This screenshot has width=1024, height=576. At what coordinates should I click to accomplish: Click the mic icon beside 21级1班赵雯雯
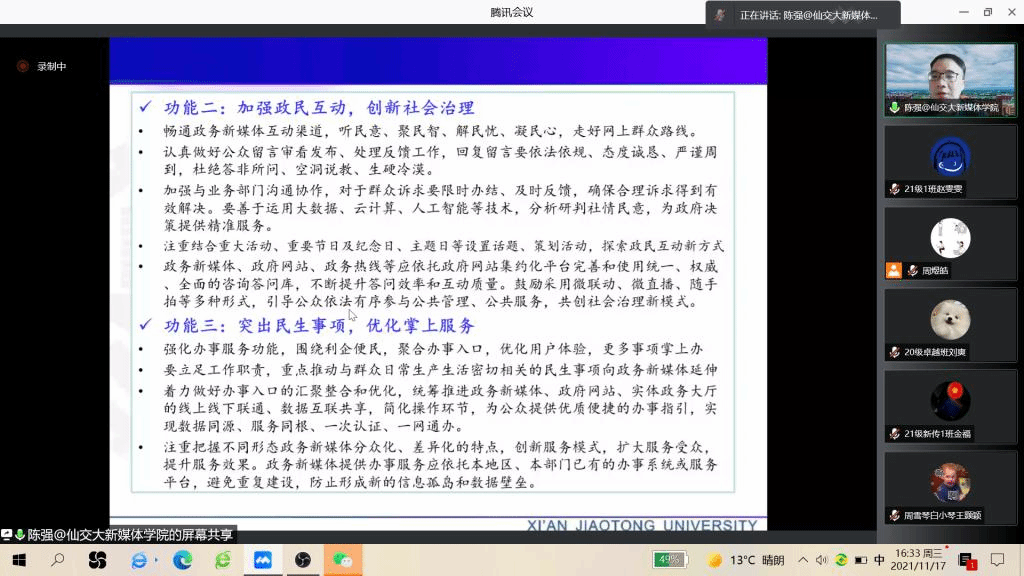coord(894,189)
